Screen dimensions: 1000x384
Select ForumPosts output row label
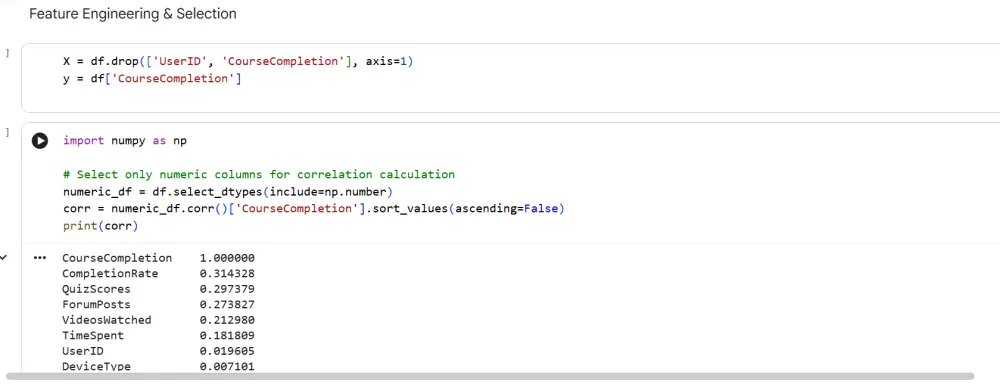click(96, 305)
